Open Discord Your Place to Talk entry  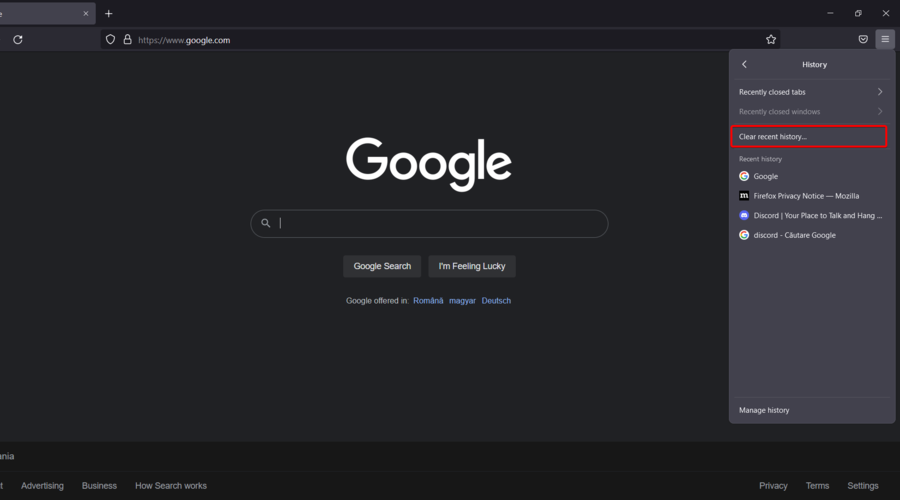(x=810, y=215)
